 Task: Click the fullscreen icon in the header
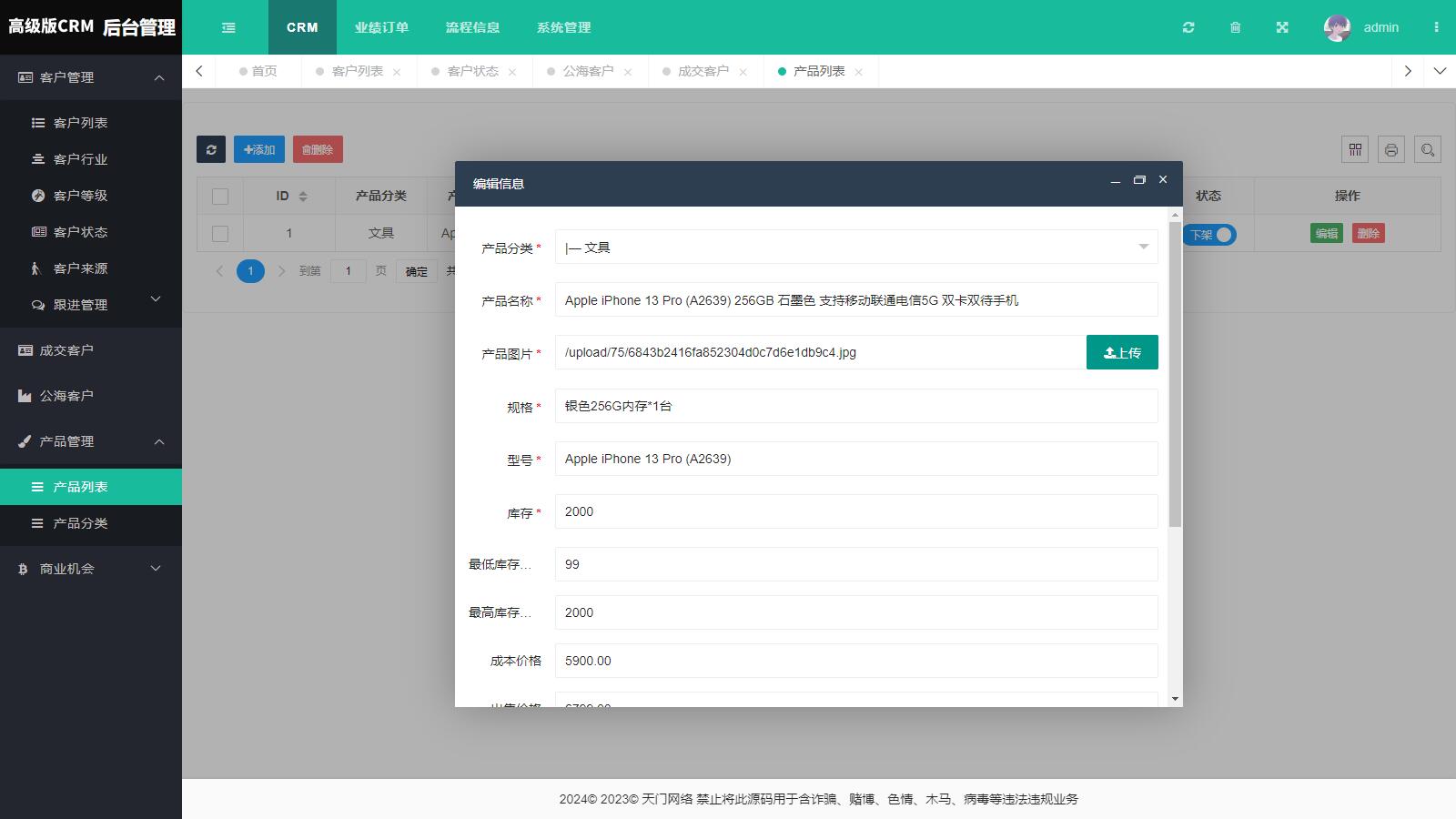coord(1281,27)
